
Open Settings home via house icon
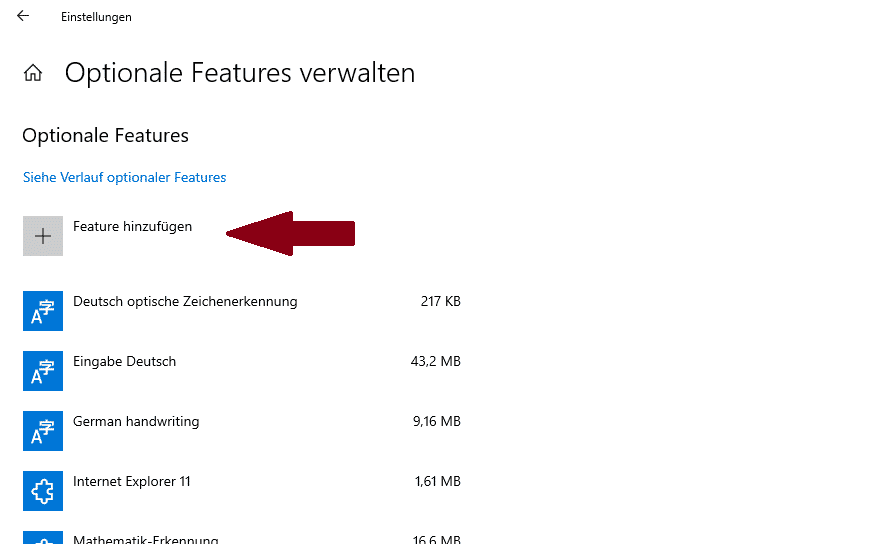(x=33, y=73)
